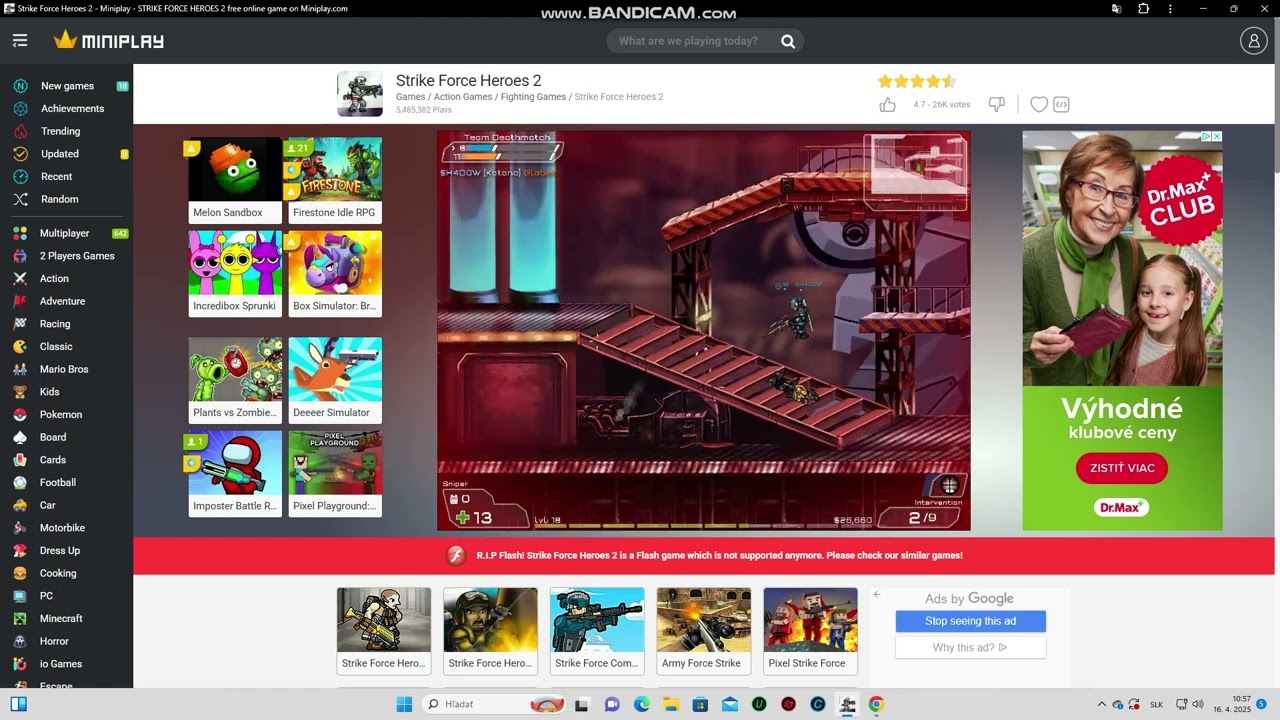Open Melon Sandbox game thumbnail
The width and height of the screenshot is (1280, 720).
pyautogui.click(x=235, y=180)
